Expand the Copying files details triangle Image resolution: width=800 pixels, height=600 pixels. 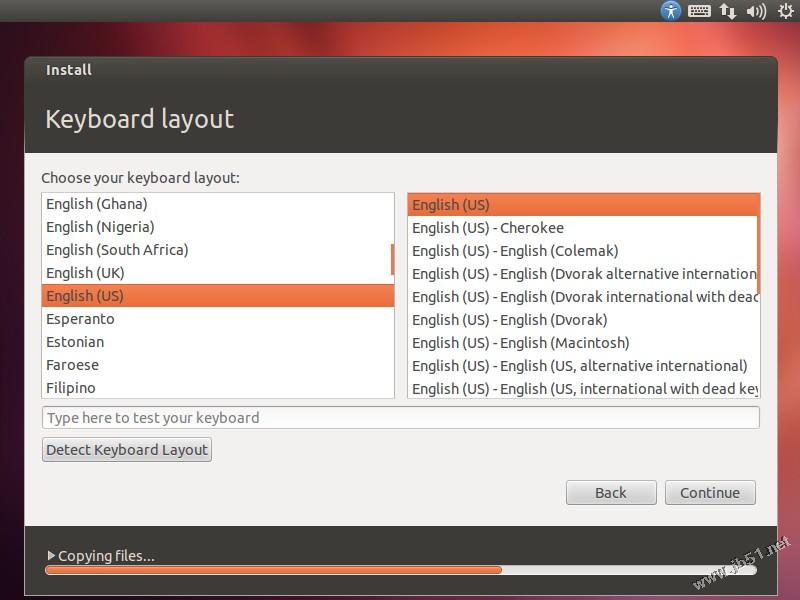click(51, 555)
